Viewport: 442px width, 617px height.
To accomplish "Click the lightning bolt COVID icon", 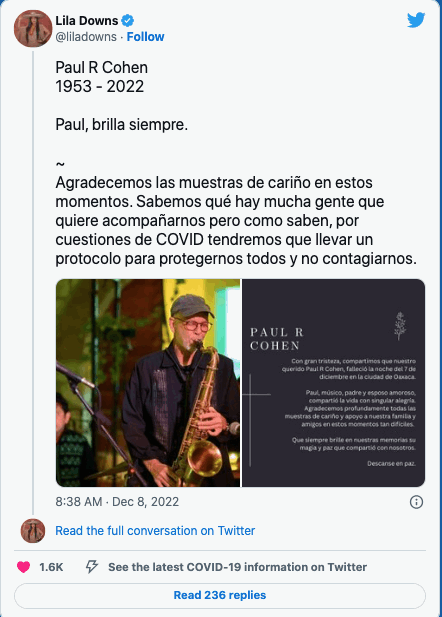I will [x=92, y=567].
